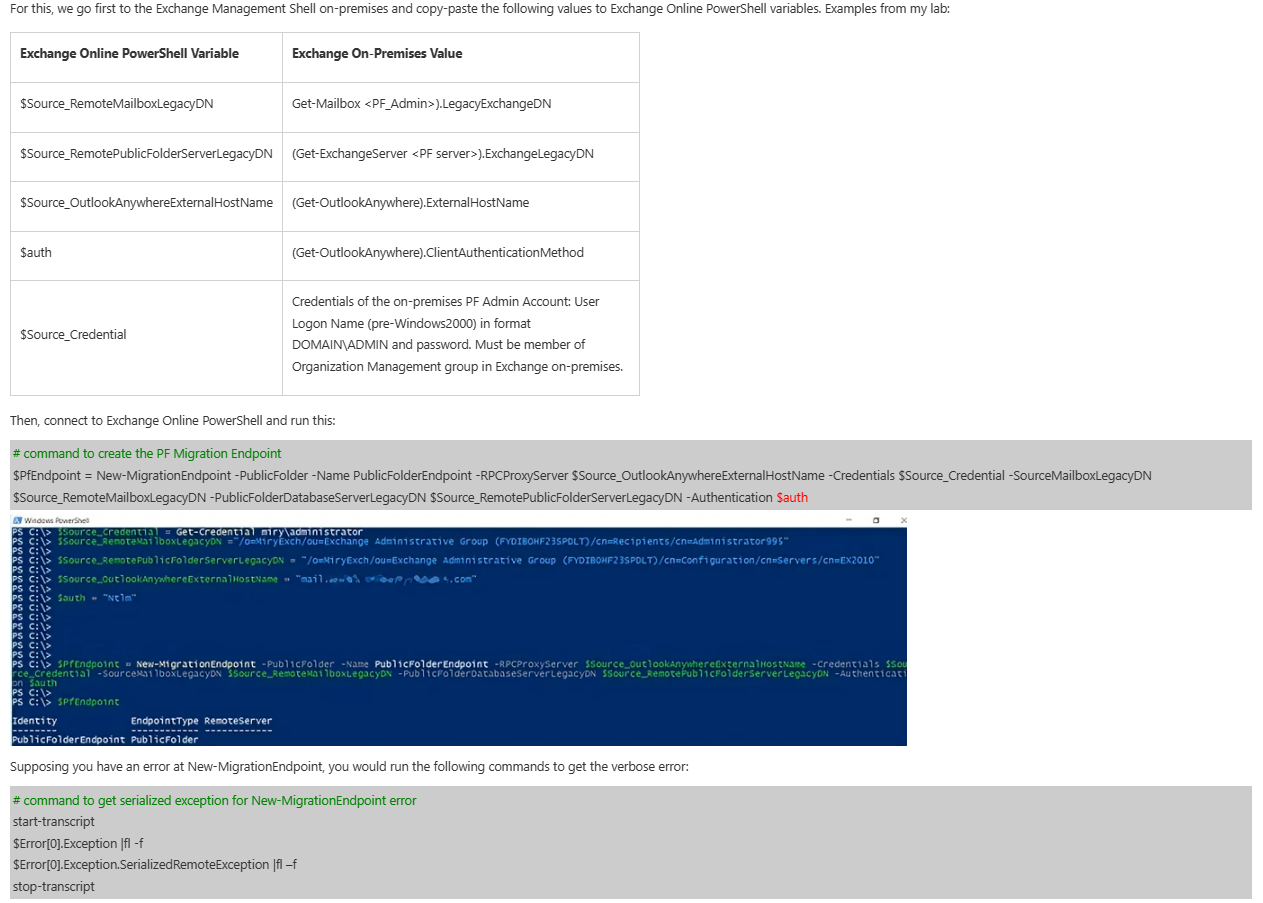Click the $Source_OutlookAnywhereExternalHostName variable cell
Viewport: 1263px width, 903px height.
[142, 202]
